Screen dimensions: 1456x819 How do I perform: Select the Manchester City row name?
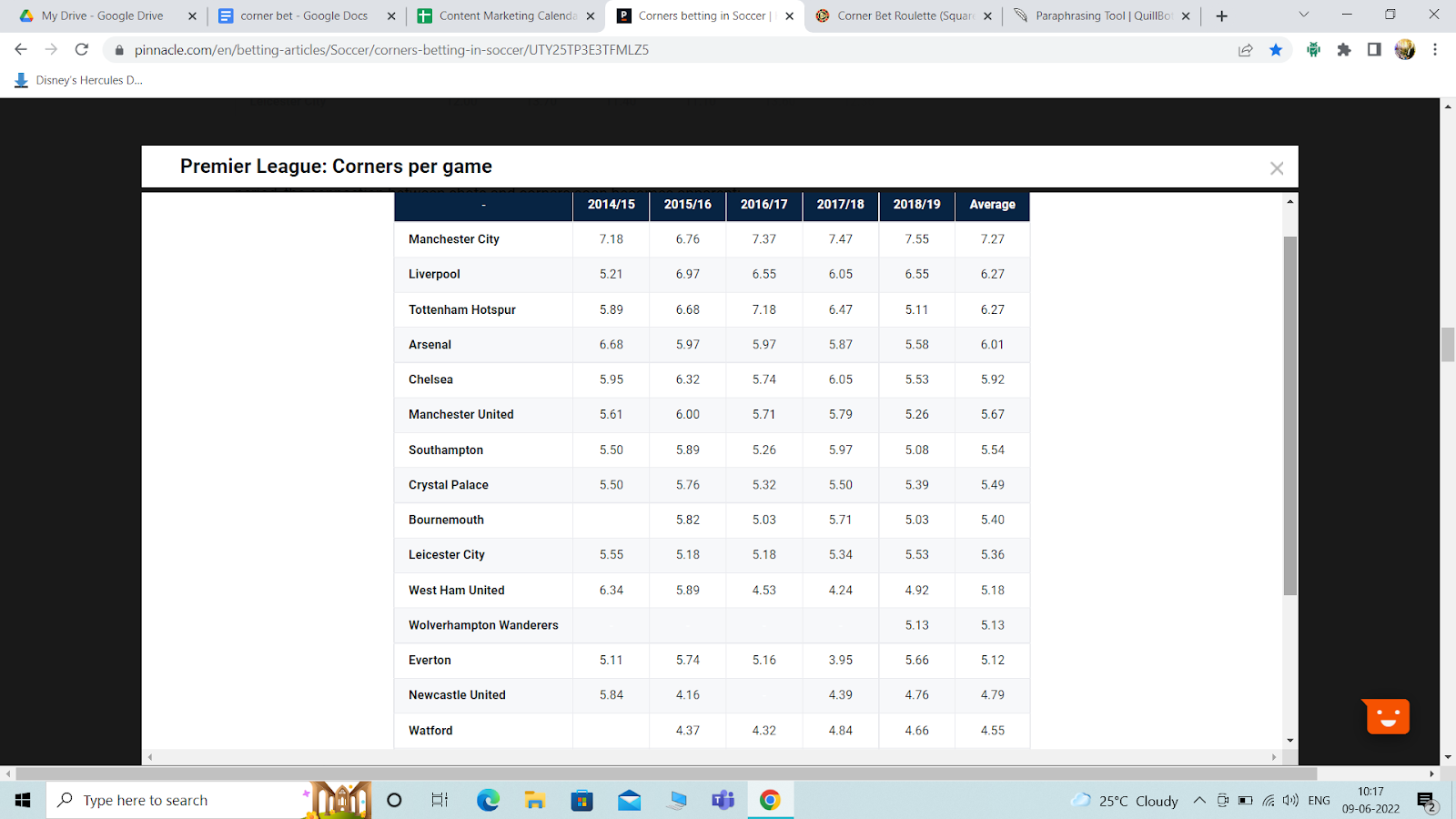point(454,239)
